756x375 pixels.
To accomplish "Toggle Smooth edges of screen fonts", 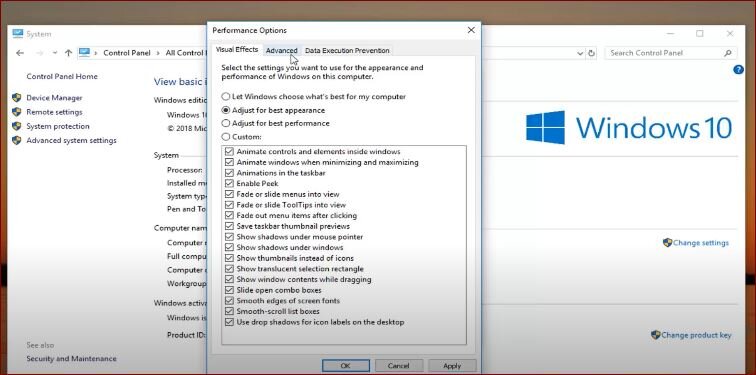I will 229,301.
